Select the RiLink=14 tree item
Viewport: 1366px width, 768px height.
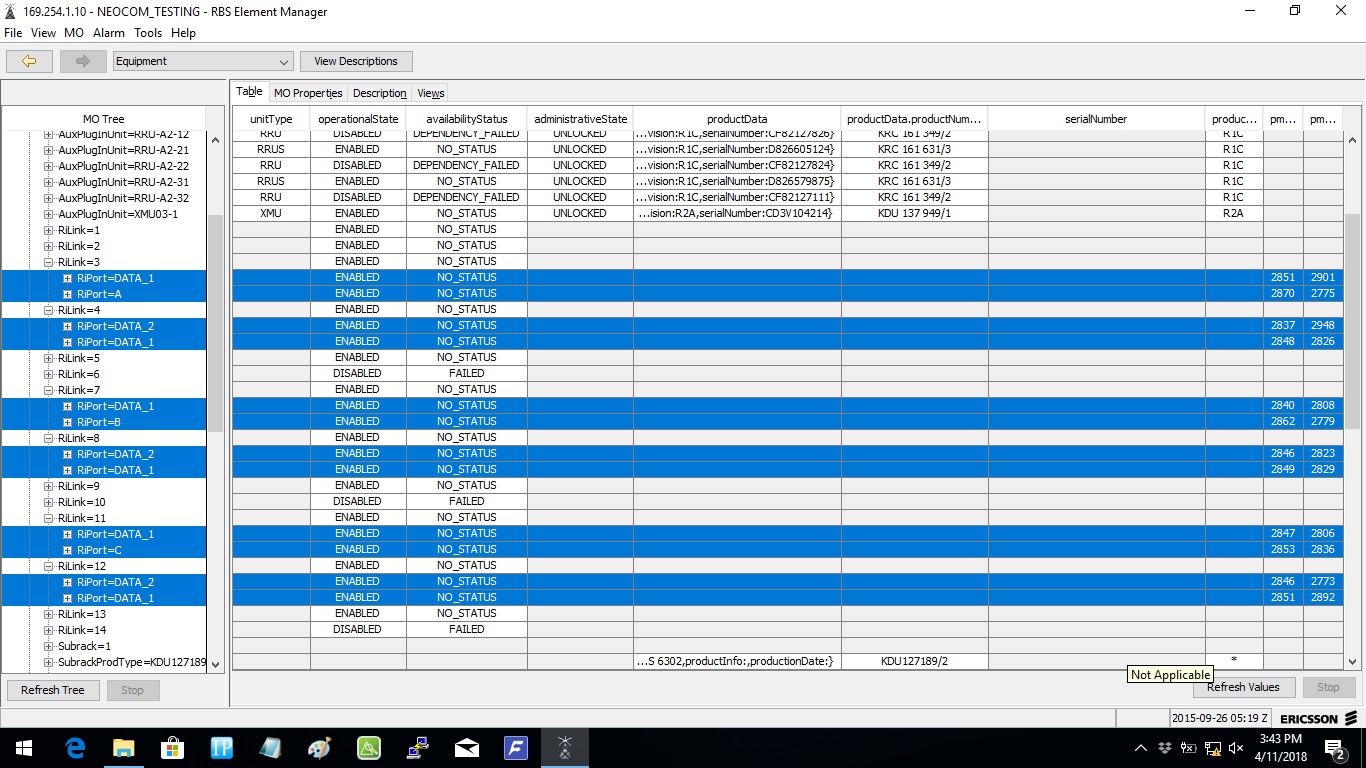82,630
